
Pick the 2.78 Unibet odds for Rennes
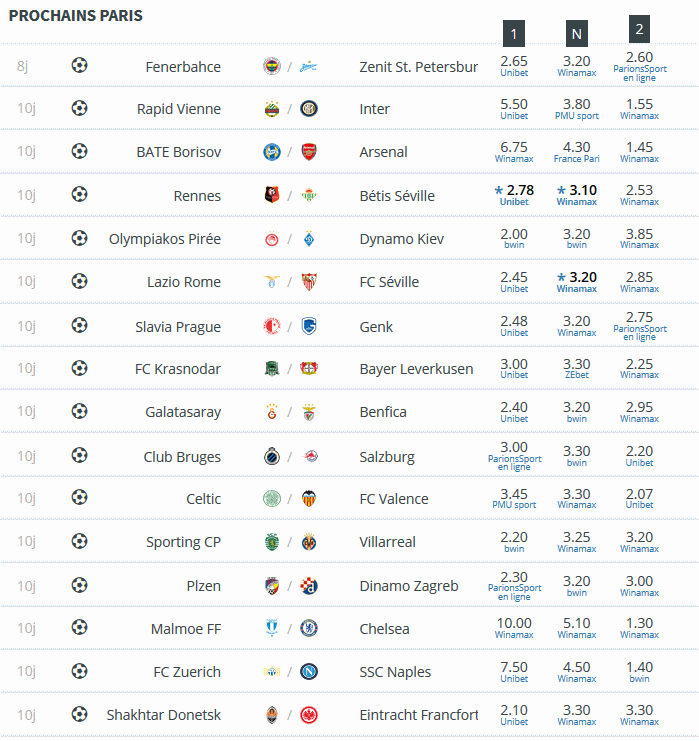click(514, 195)
